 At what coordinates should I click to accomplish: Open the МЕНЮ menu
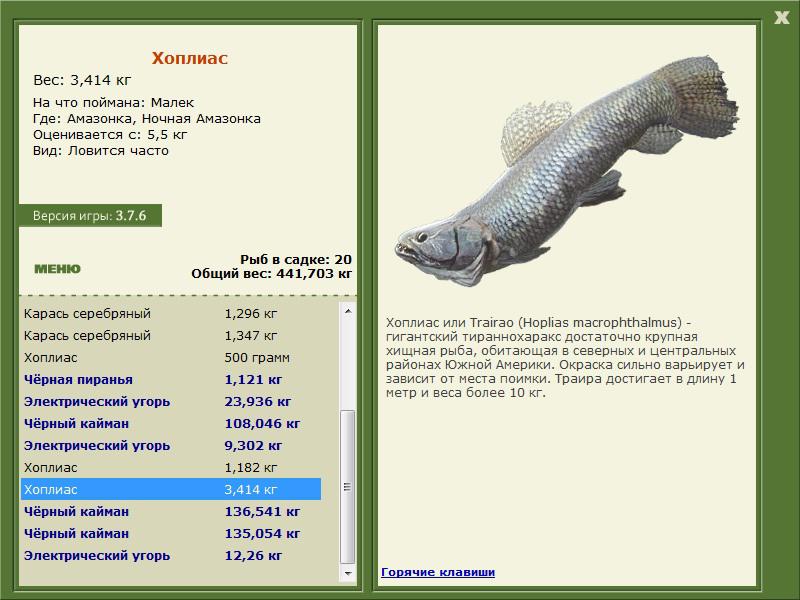(57, 269)
